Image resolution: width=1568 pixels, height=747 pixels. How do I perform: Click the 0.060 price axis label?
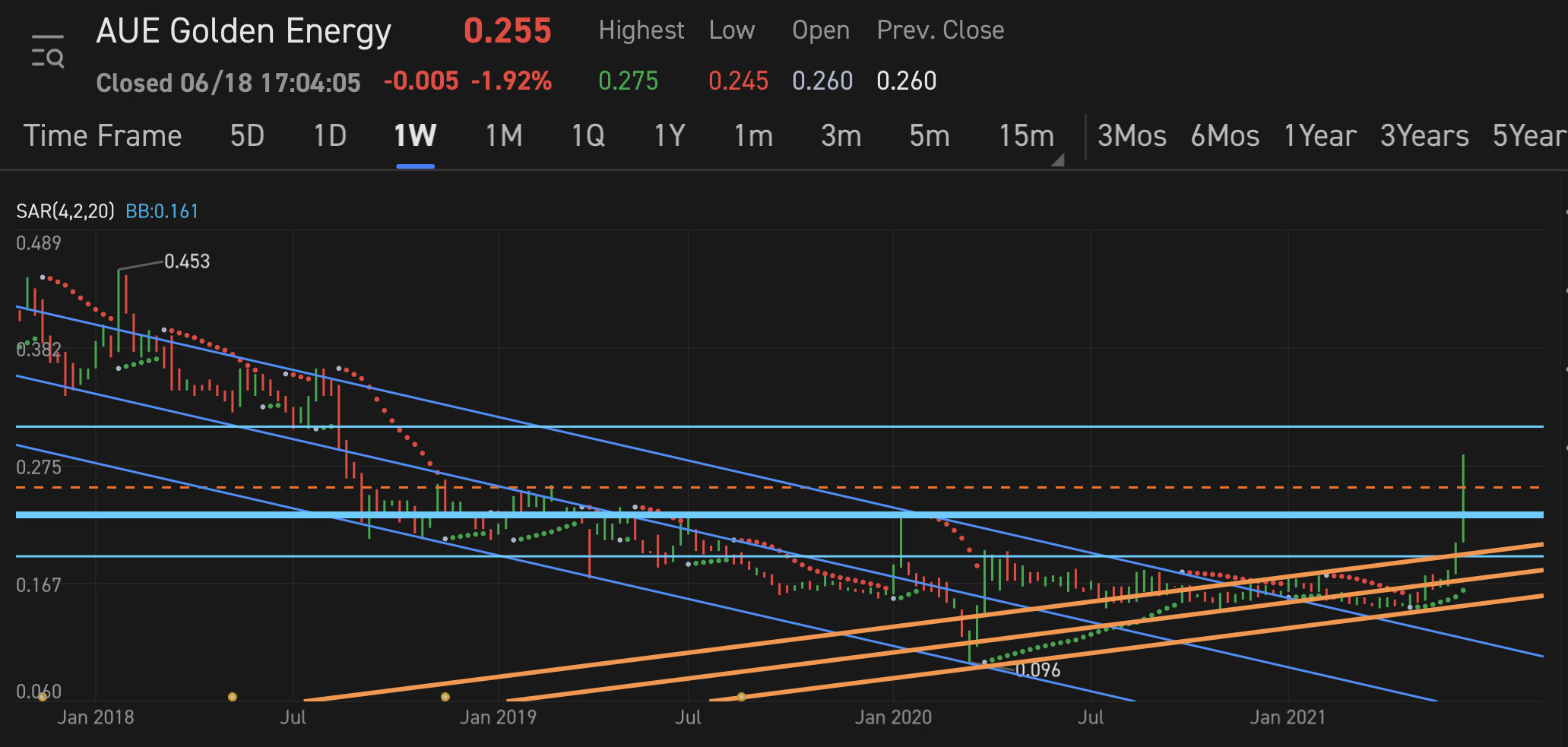tap(39, 692)
